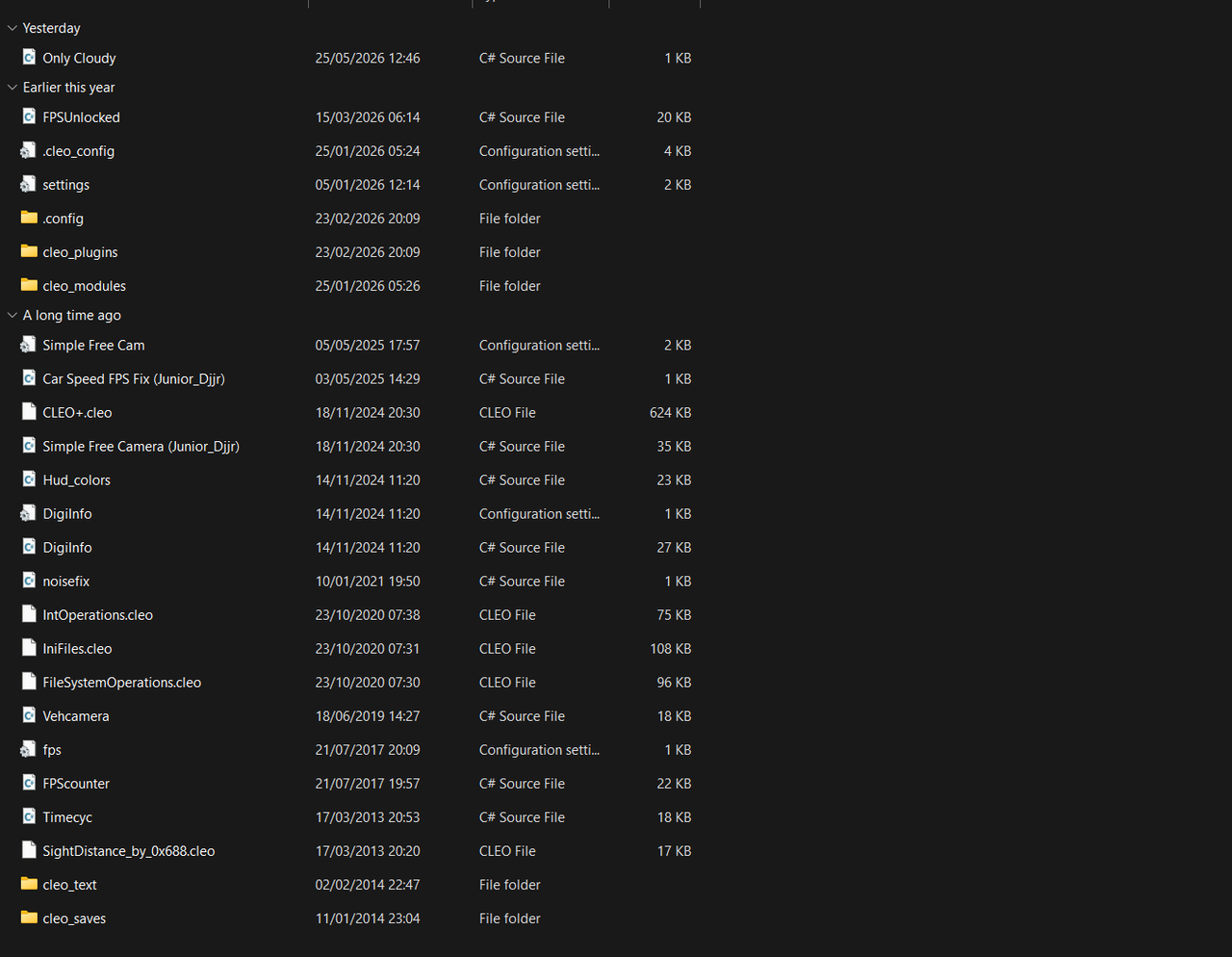Click the CLEO+.cleo file icon

tap(29, 412)
